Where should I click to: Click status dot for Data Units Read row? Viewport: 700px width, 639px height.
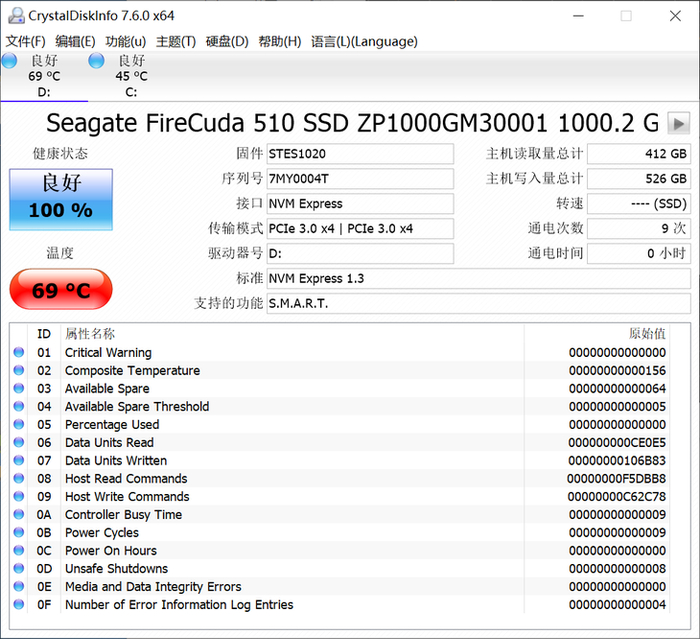[x=19, y=442]
